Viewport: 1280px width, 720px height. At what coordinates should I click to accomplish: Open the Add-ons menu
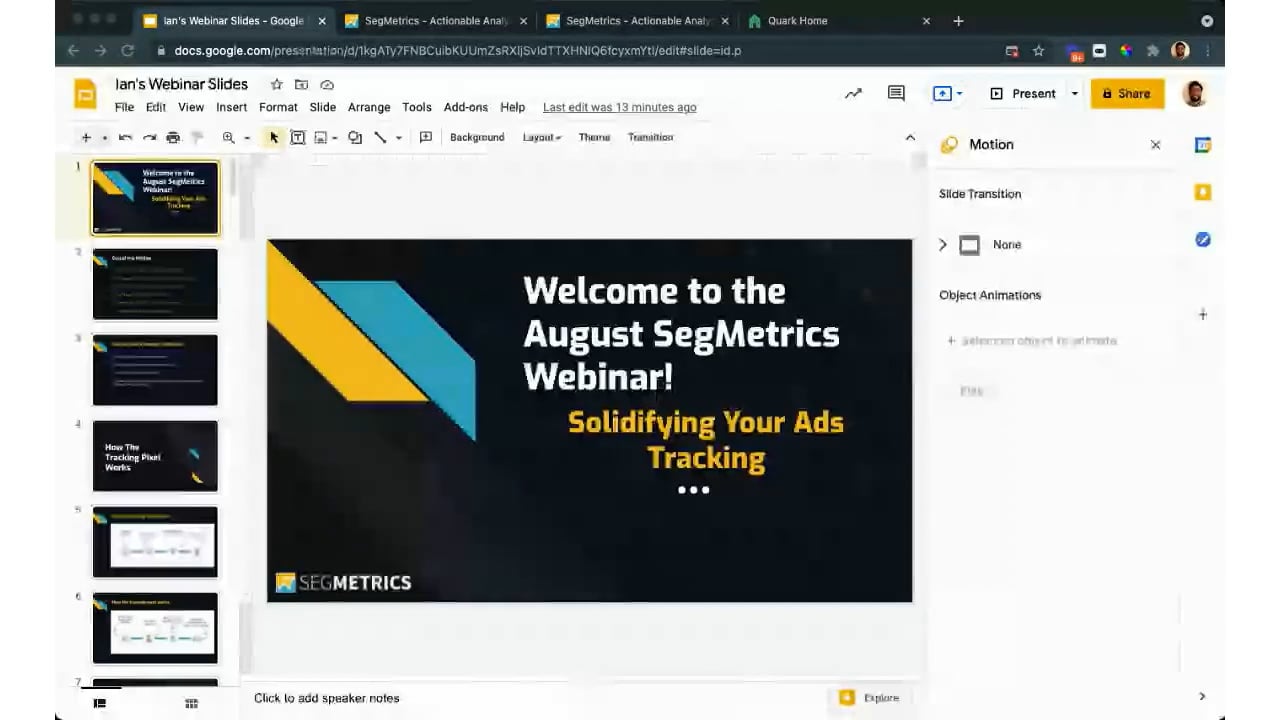(466, 107)
